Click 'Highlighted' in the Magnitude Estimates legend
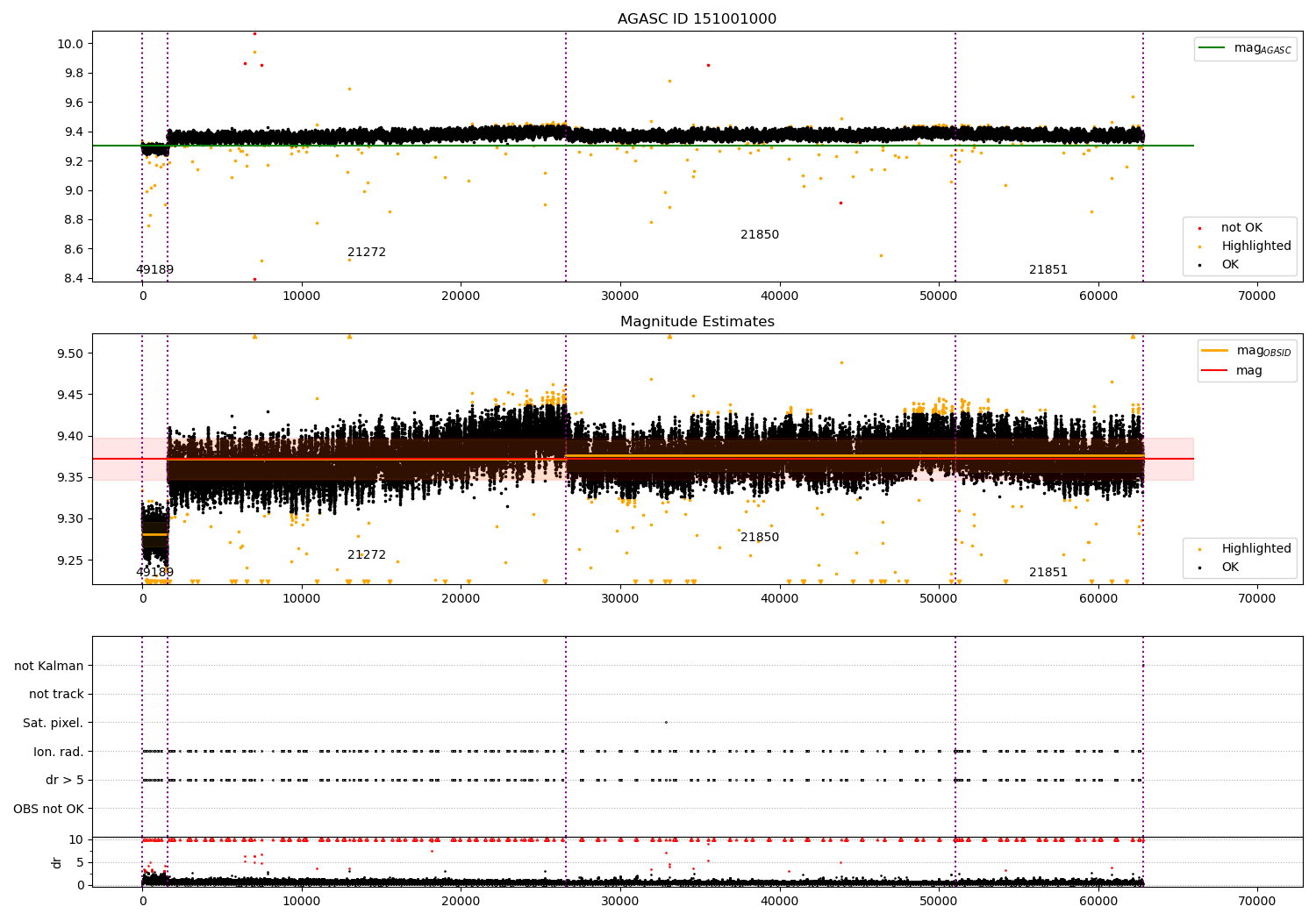 click(x=1256, y=549)
